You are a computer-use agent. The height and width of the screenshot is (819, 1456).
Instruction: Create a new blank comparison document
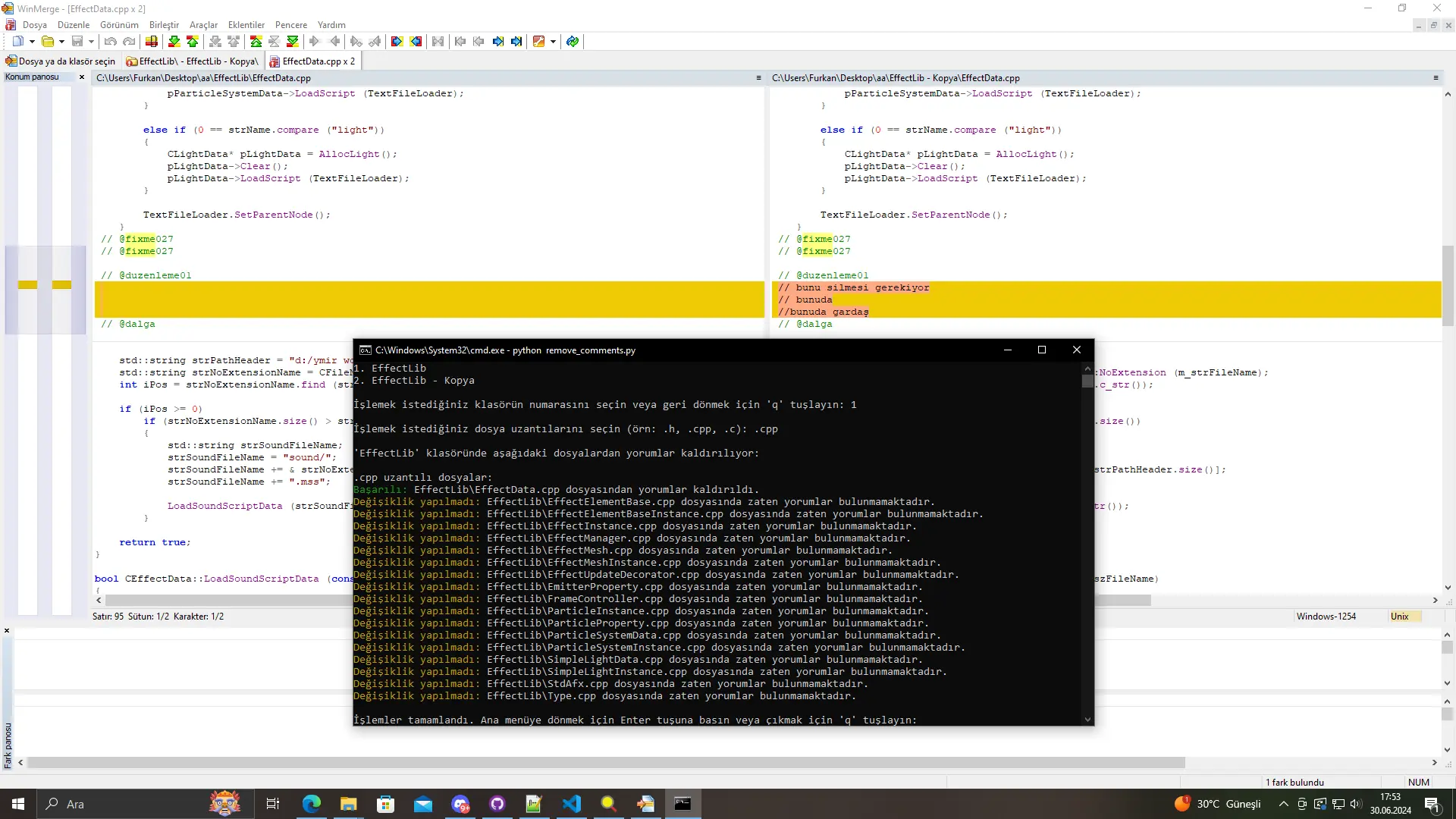point(17,42)
